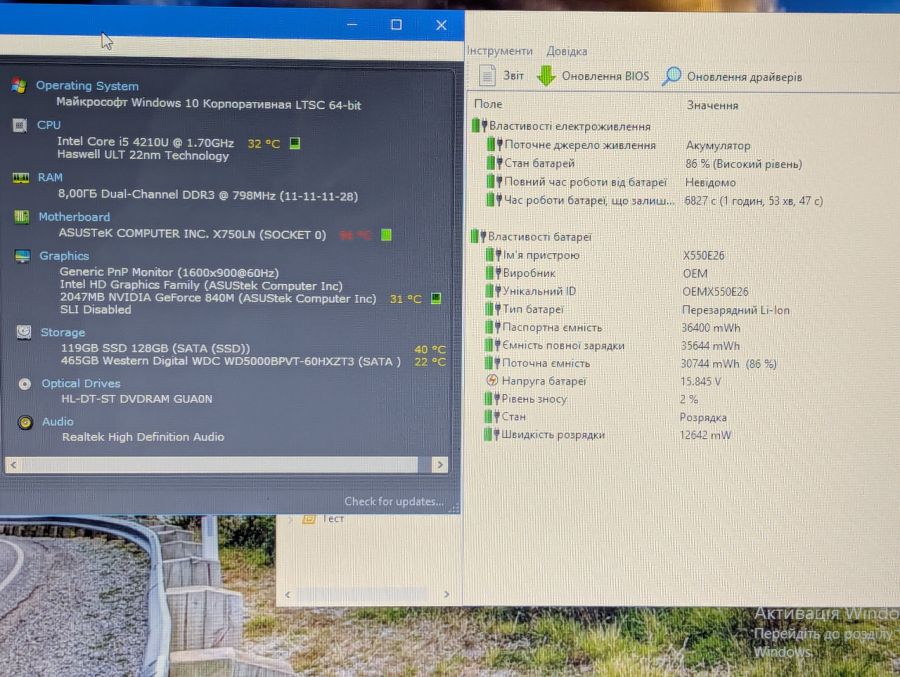900x677 pixels.
Task: Click the Speccy horizontal scrollbar track
Action: pos(227,465)
